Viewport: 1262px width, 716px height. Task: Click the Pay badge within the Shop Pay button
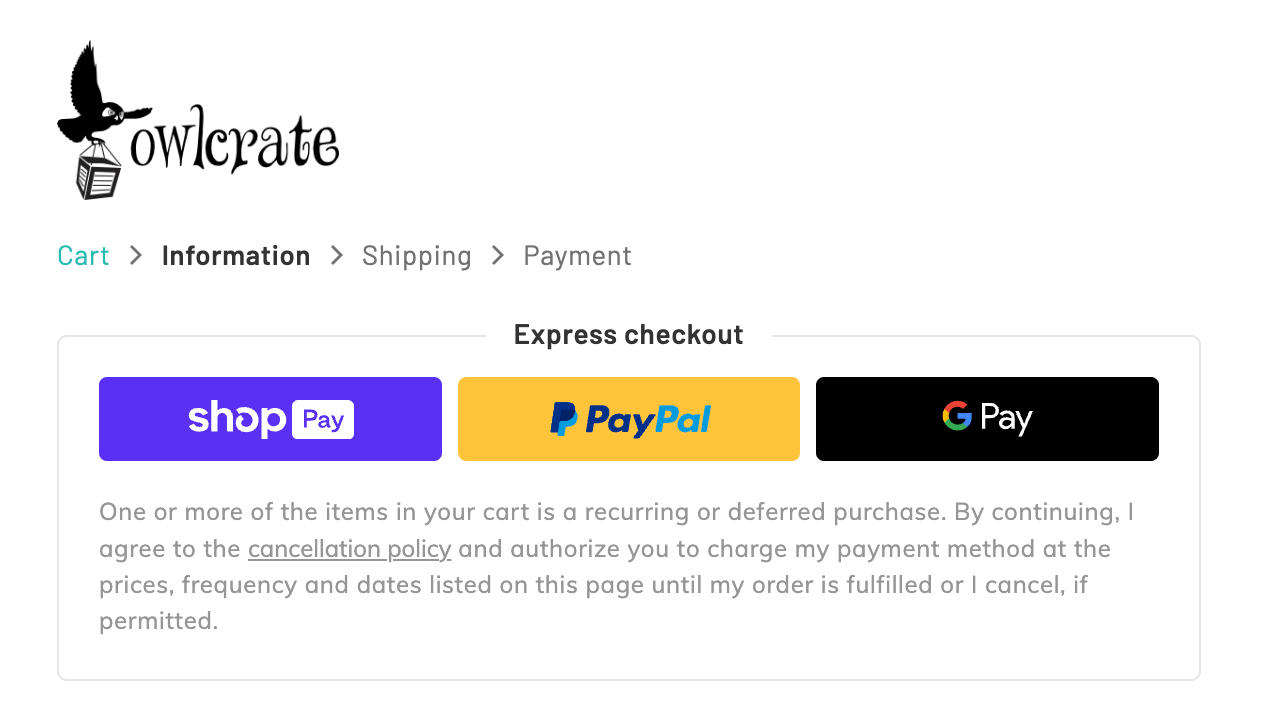[x=324, y=419]
